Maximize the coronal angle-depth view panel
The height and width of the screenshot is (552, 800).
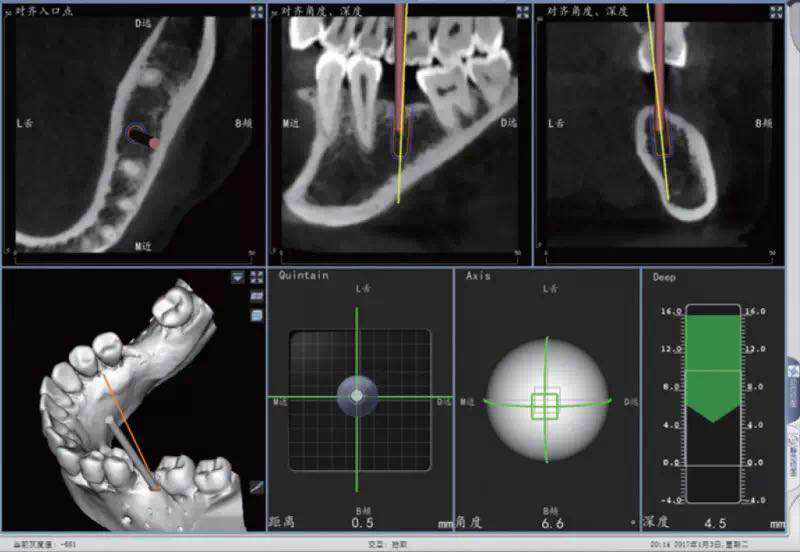point(775,12)
